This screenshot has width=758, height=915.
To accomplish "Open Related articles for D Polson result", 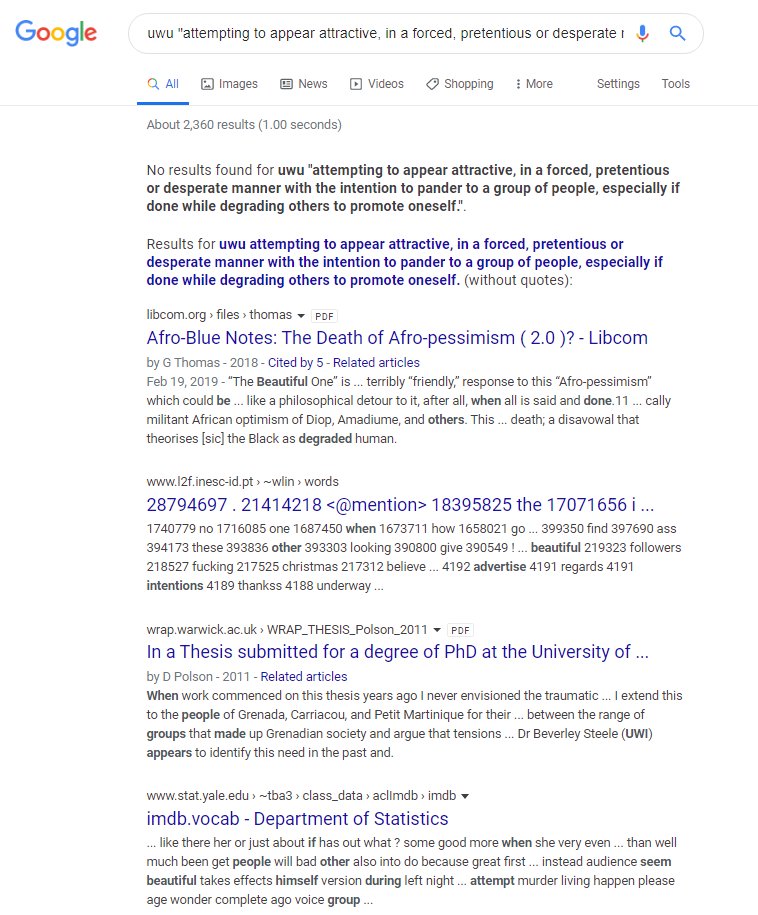I will [x=303, y=676].
